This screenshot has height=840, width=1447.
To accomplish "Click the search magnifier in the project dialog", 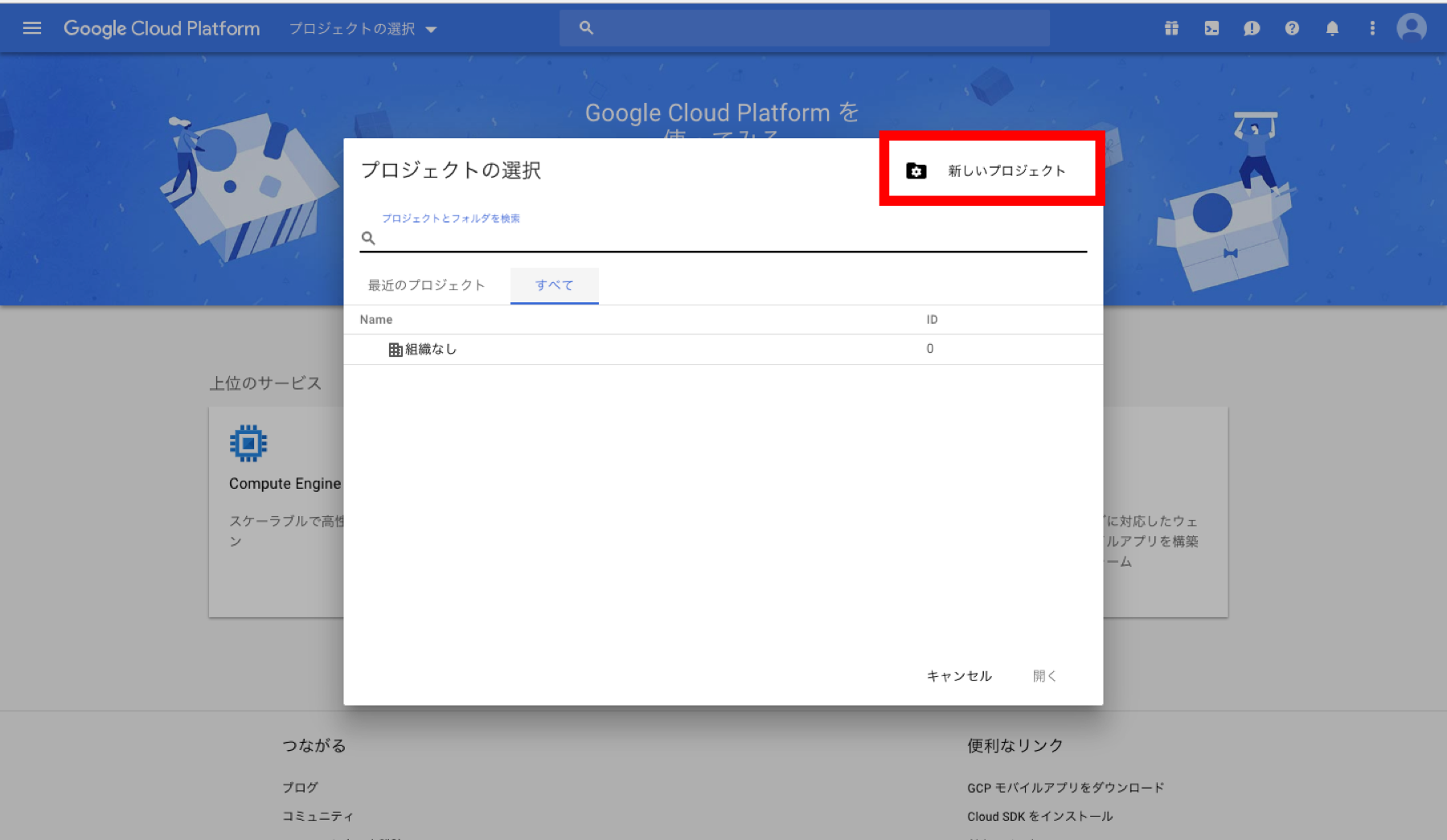I will click(369, 238).
